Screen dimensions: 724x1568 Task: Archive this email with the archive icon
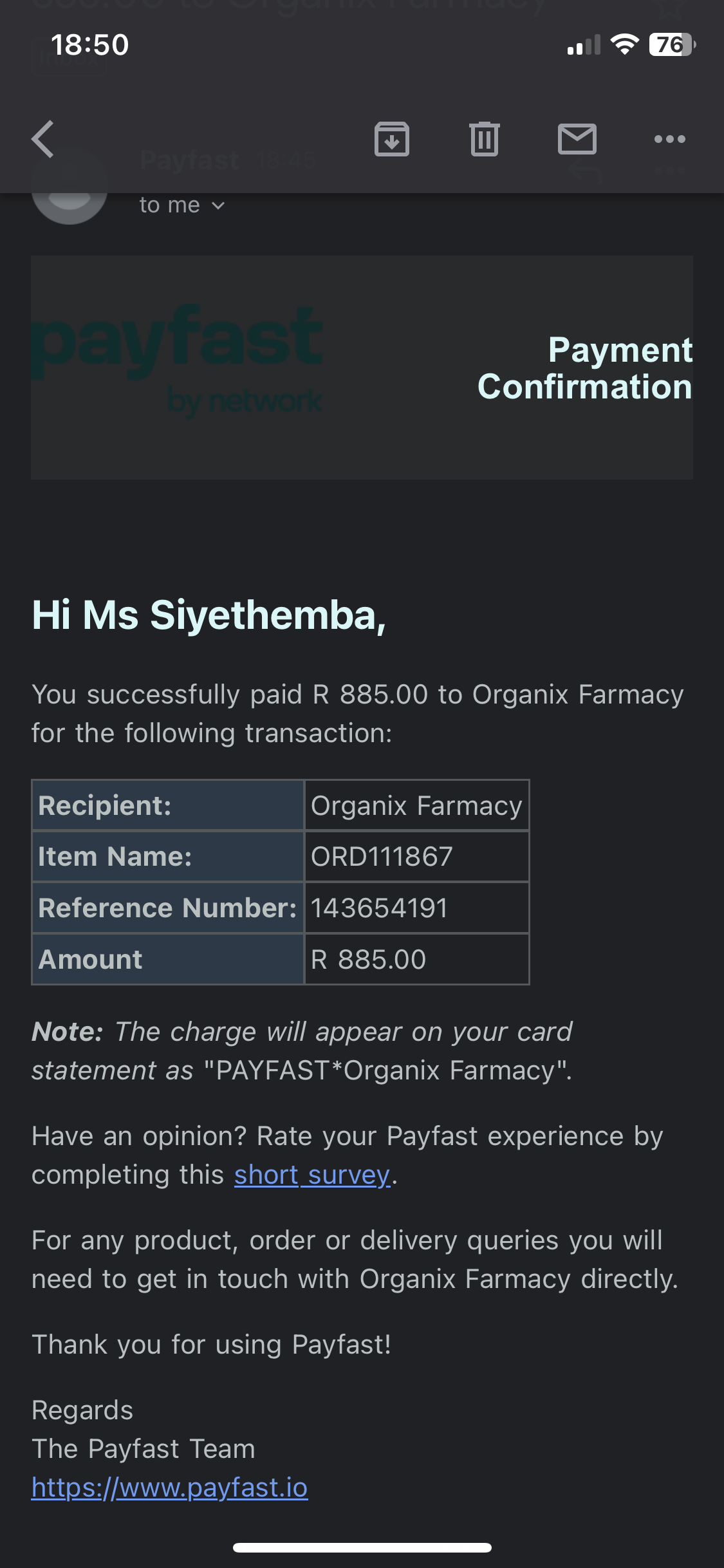[x=392, y=139]
